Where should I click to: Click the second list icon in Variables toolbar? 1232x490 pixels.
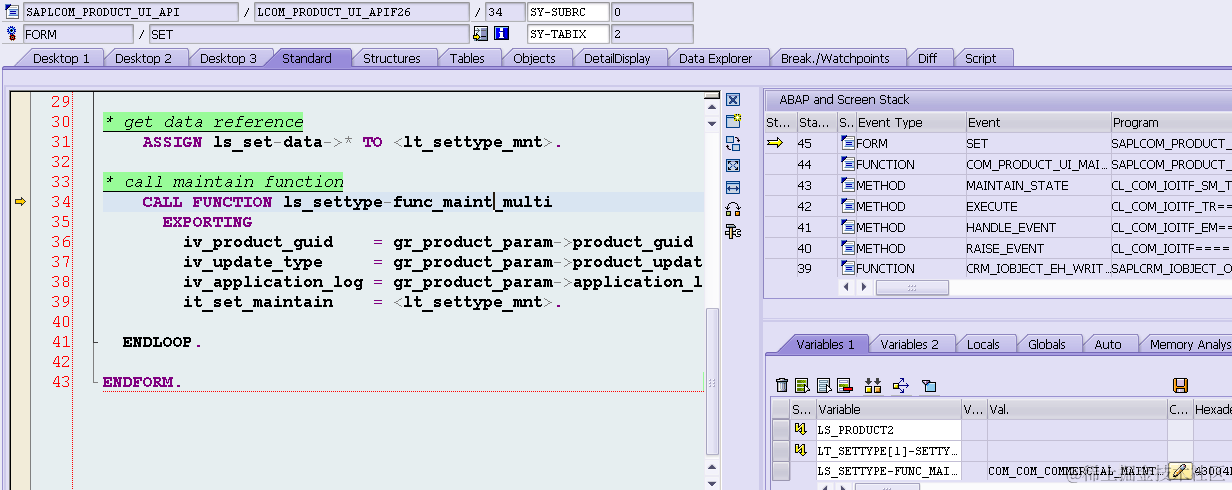823,385
